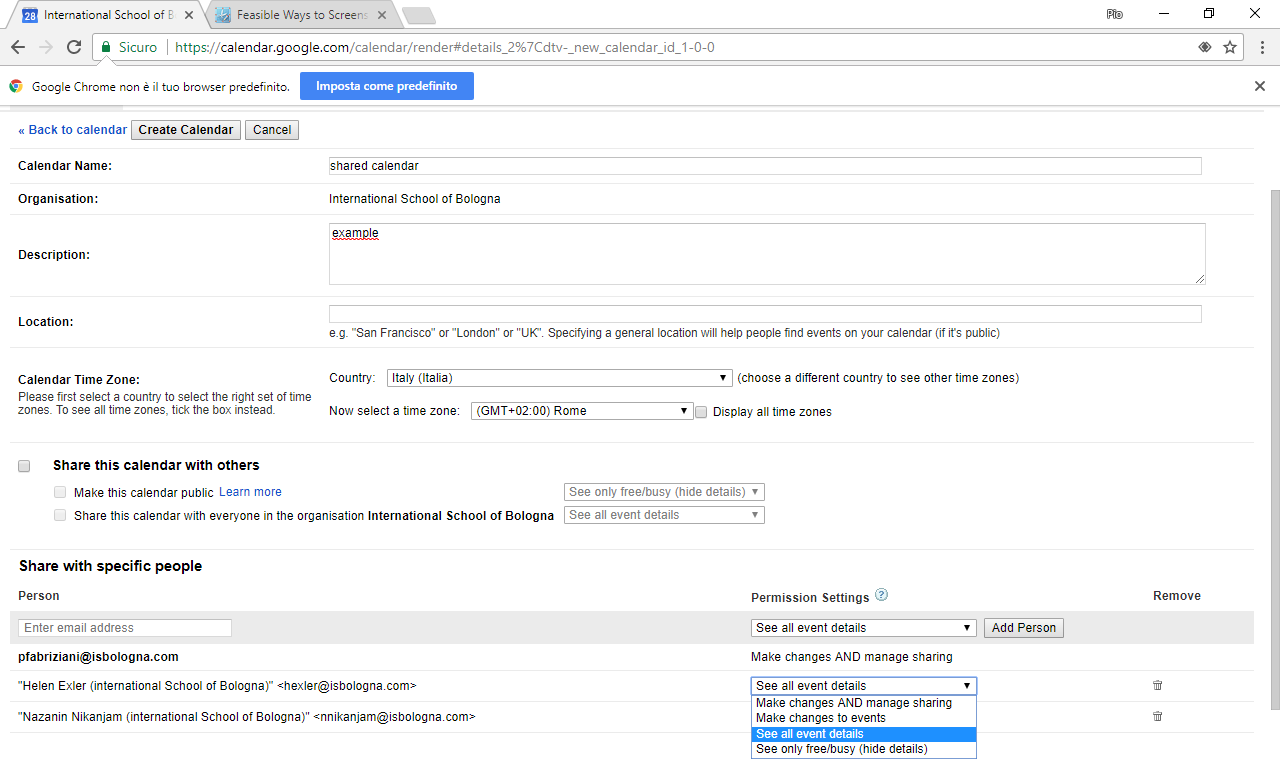
Task: Check share with everyone in organisation
Action: [60, 515]
